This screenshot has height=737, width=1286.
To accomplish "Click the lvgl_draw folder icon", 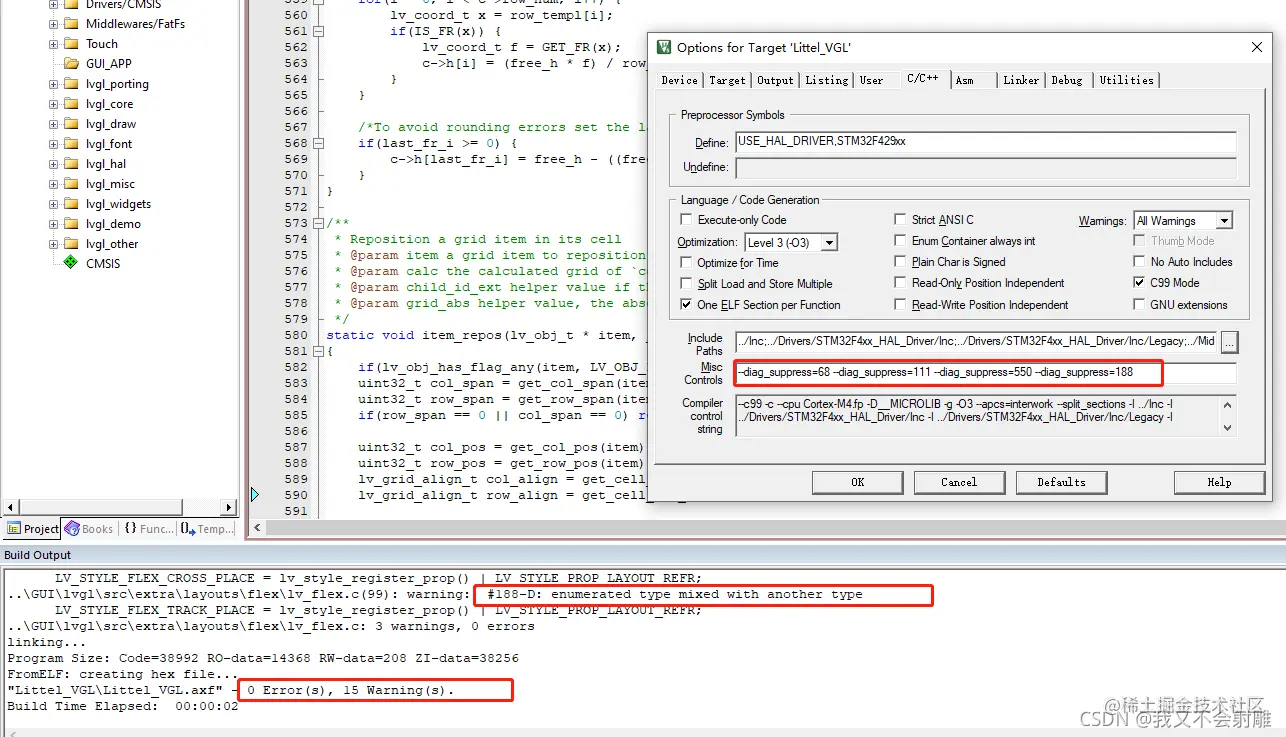I will coord(71,124).
